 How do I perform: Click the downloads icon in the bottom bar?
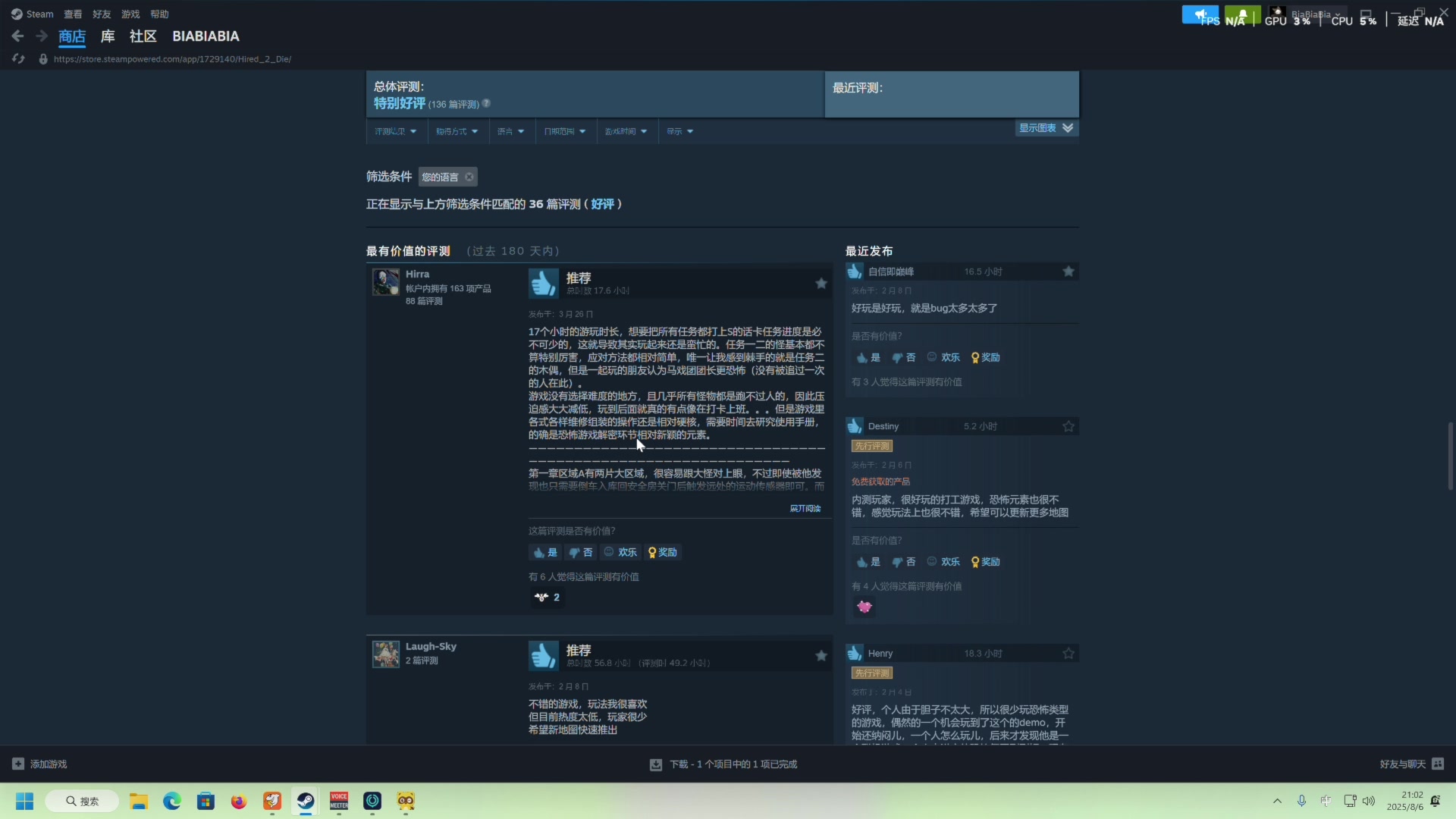coord(656,764)
